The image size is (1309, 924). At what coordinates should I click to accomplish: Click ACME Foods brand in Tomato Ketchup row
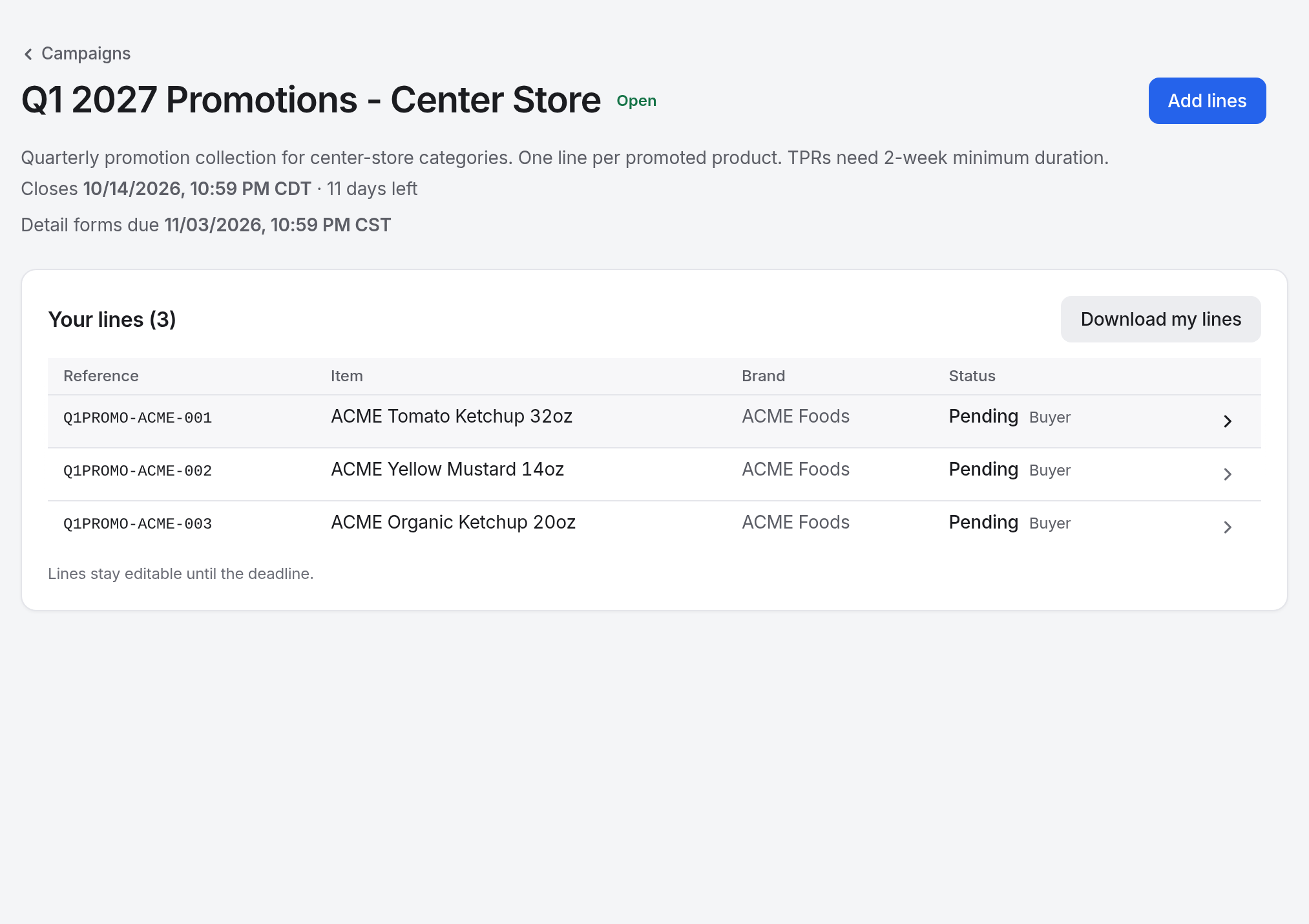click(x=795, y=416)
